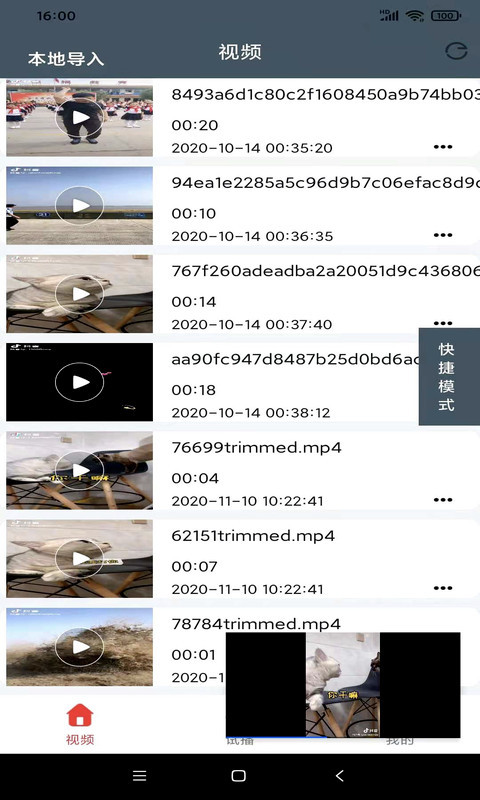Open more options for 00:37:40 video
Image resolution: width=480 pixels, height=800 pixels.
(x=443, y=323)
